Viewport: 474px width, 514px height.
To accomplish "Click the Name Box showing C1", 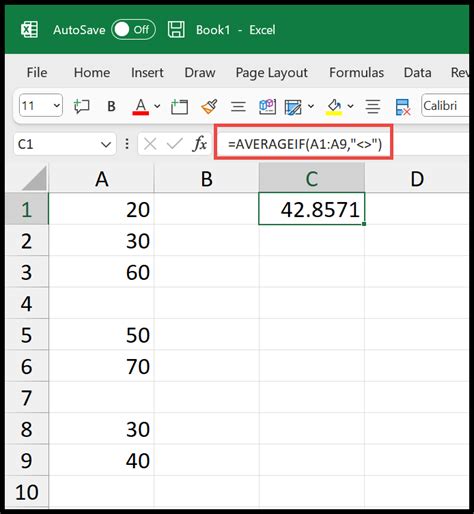I will pyautogui.click(x=65, y=144).
